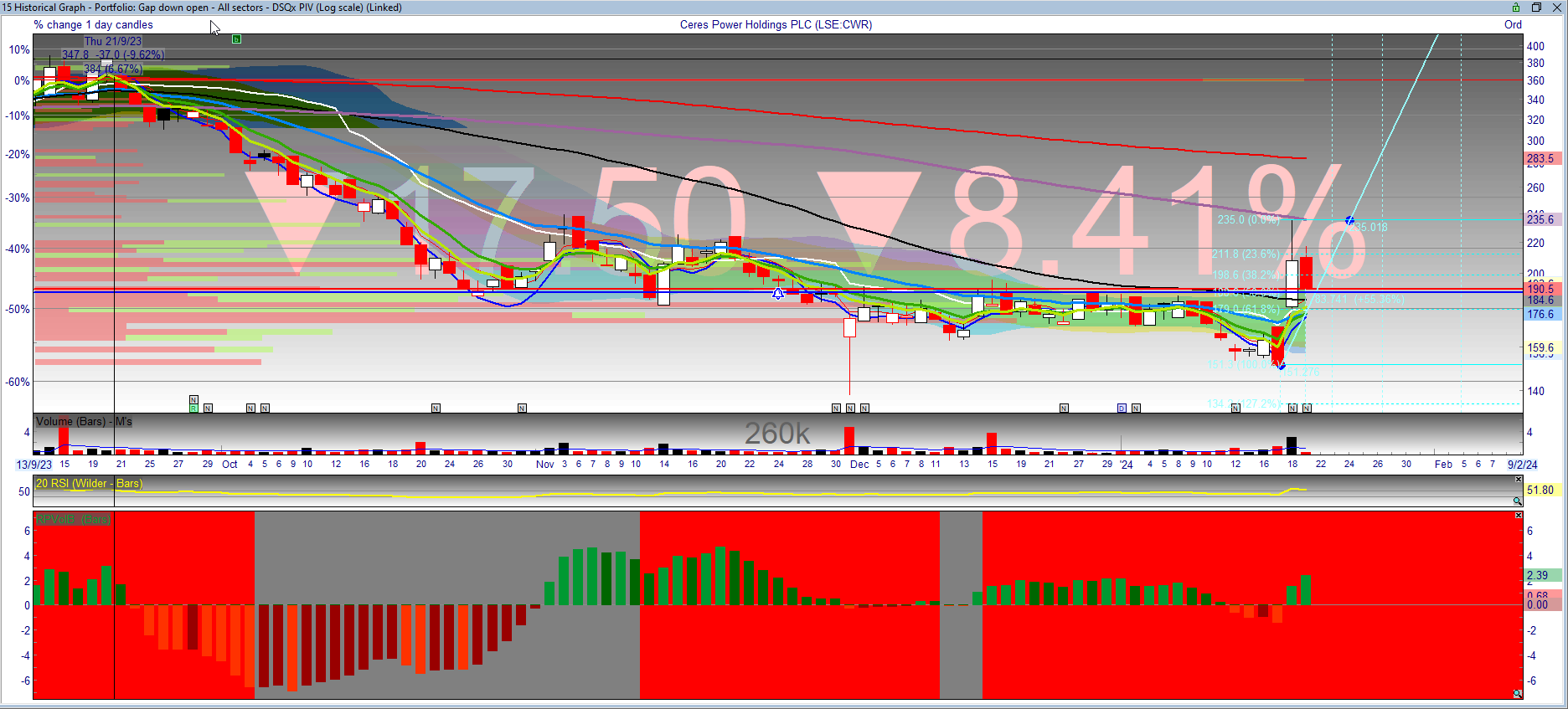Close the RSI indicator panel
1568x709 pixels.
1519,480
